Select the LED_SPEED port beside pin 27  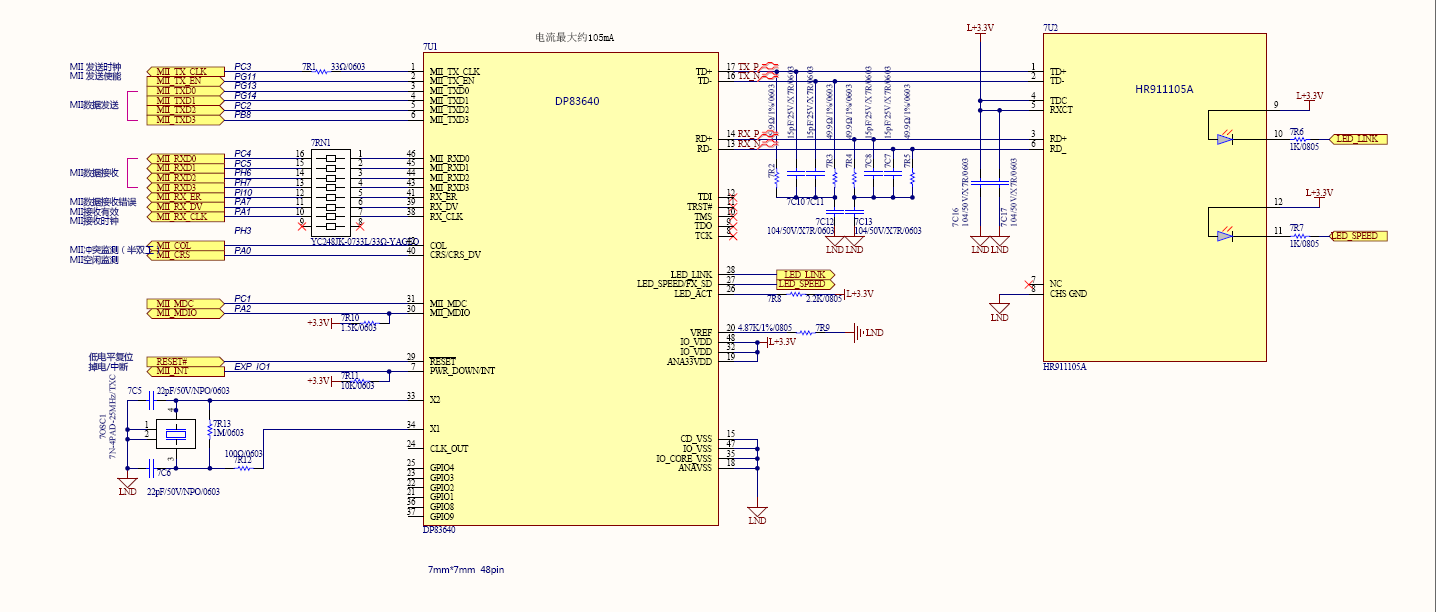[x=805, y=284]
